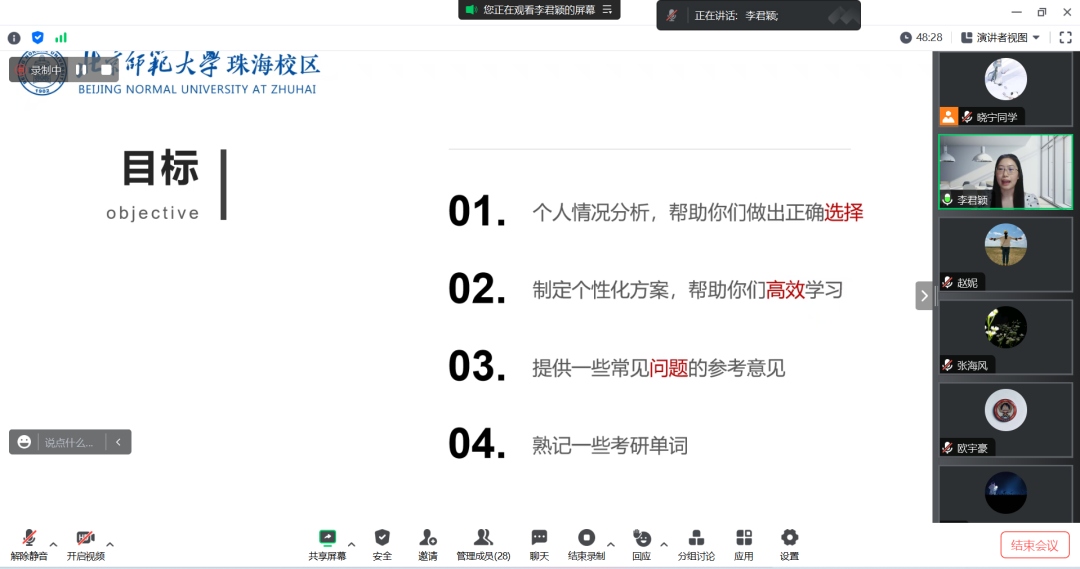Viewport: 1080px width, 569px height.
Task: Collapse quick chat box arrow
Action: coord(118,442)
